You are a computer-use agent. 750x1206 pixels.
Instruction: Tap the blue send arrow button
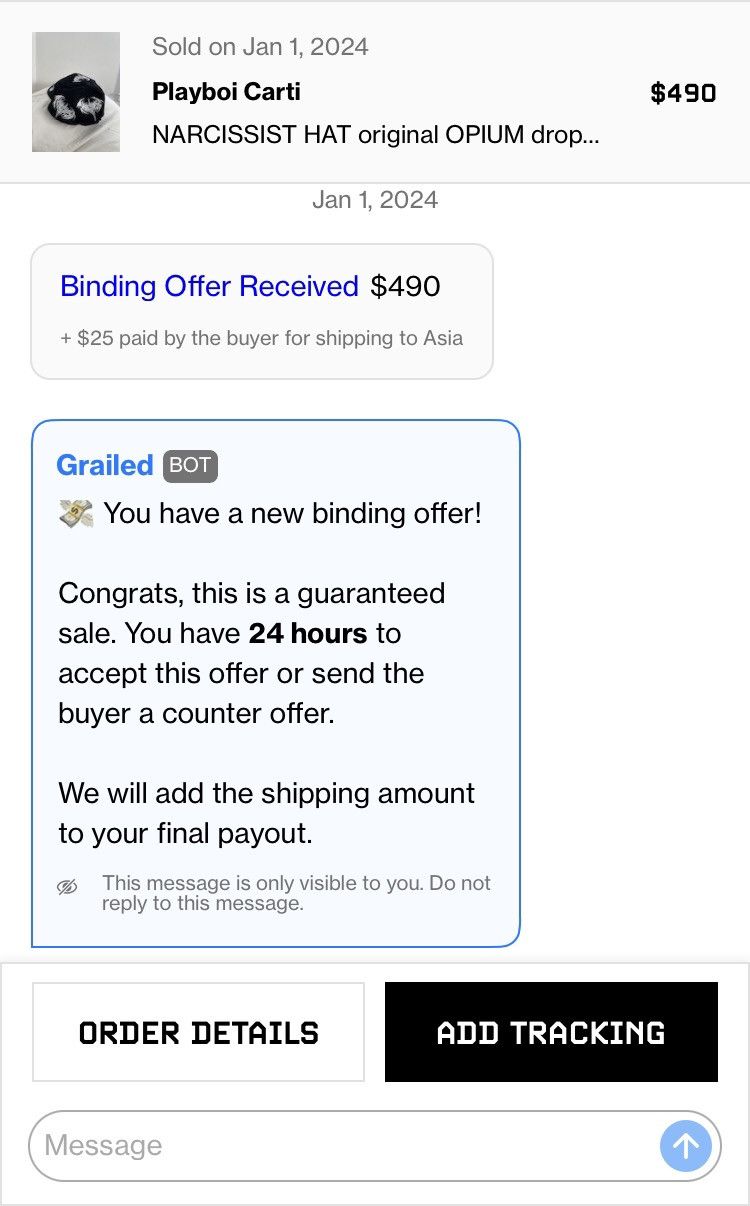pyautogui.click(x=686, y=1145)
